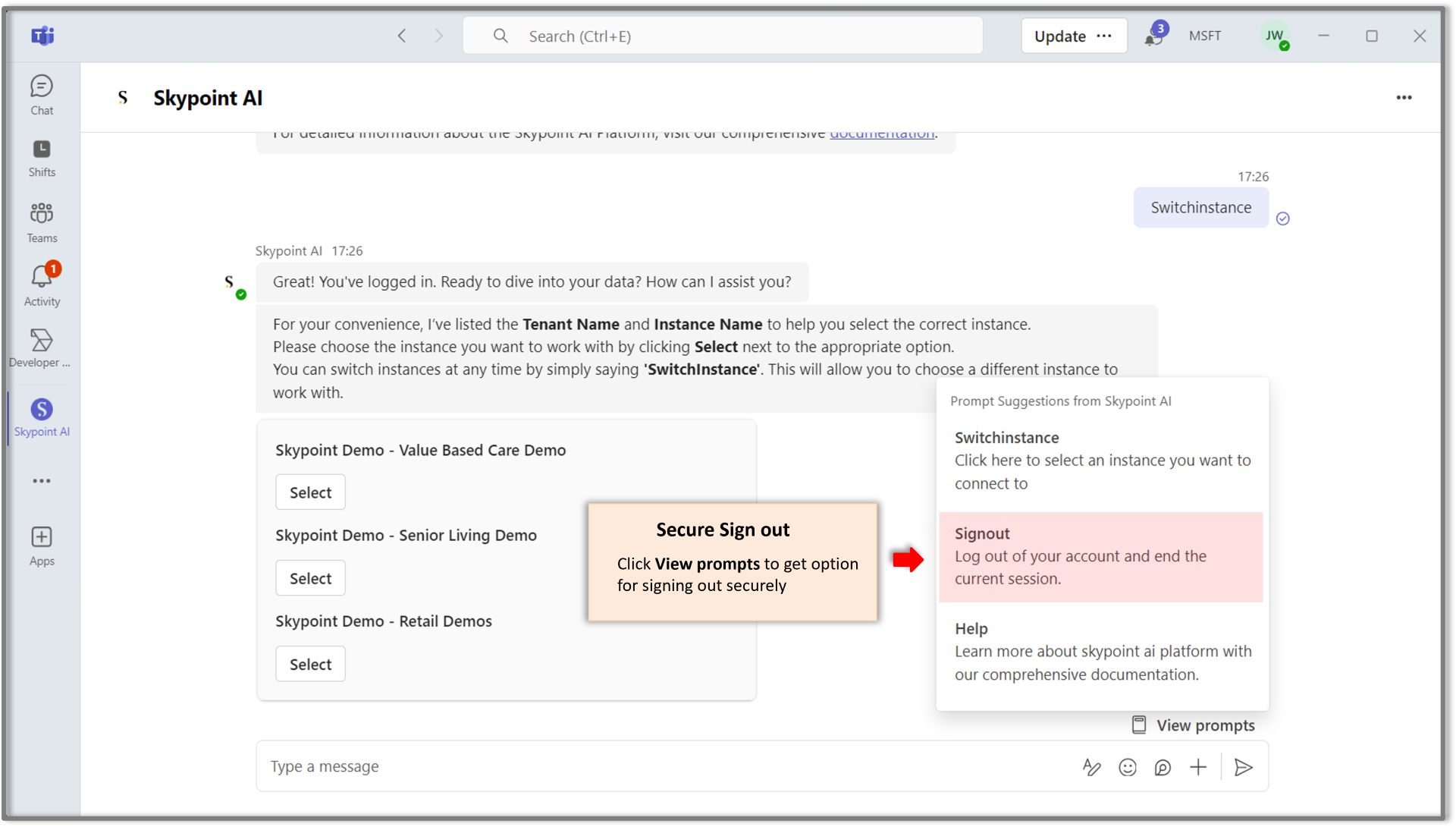Image resolution: width=1456 pixels, height=827 pixels.
Task: Click the Loop components icon
Action: coord(1163,767)
